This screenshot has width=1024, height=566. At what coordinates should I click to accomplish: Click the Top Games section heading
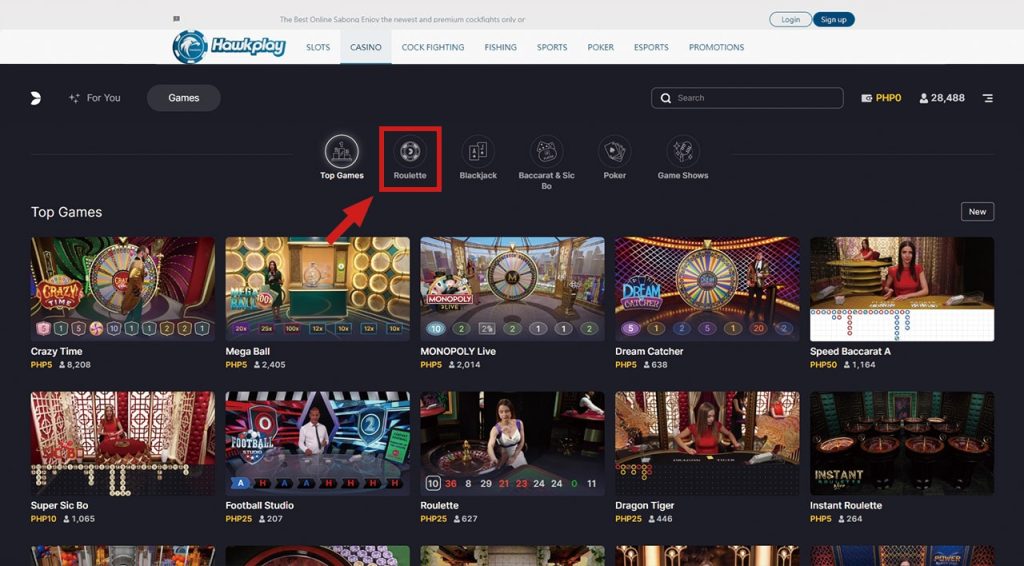click(x=67, y=212)
